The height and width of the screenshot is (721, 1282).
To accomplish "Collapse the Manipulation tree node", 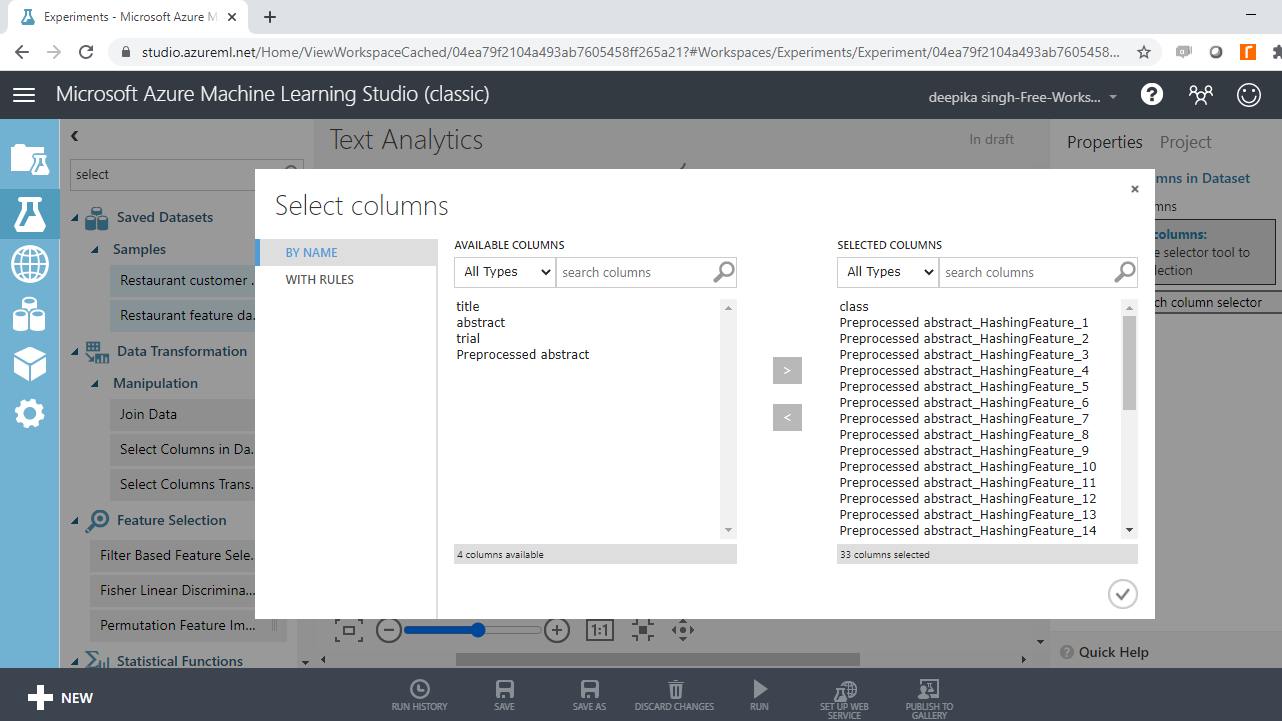I will pyautogui.click(x=94, y=384).
